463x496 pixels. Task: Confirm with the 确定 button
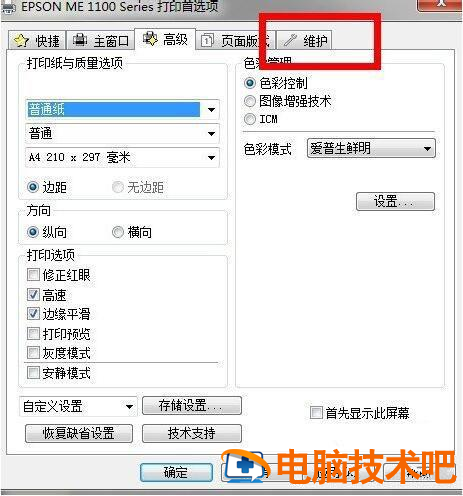point(176,472)
